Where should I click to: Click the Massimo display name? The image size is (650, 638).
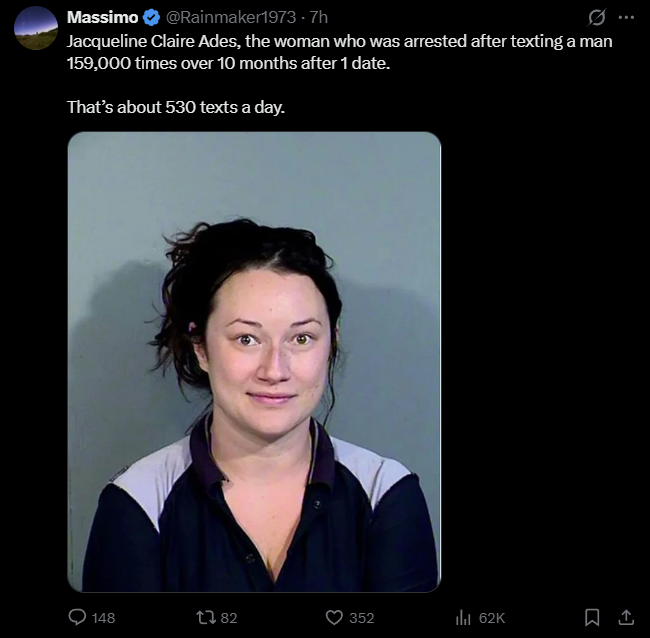click(102, 17)
